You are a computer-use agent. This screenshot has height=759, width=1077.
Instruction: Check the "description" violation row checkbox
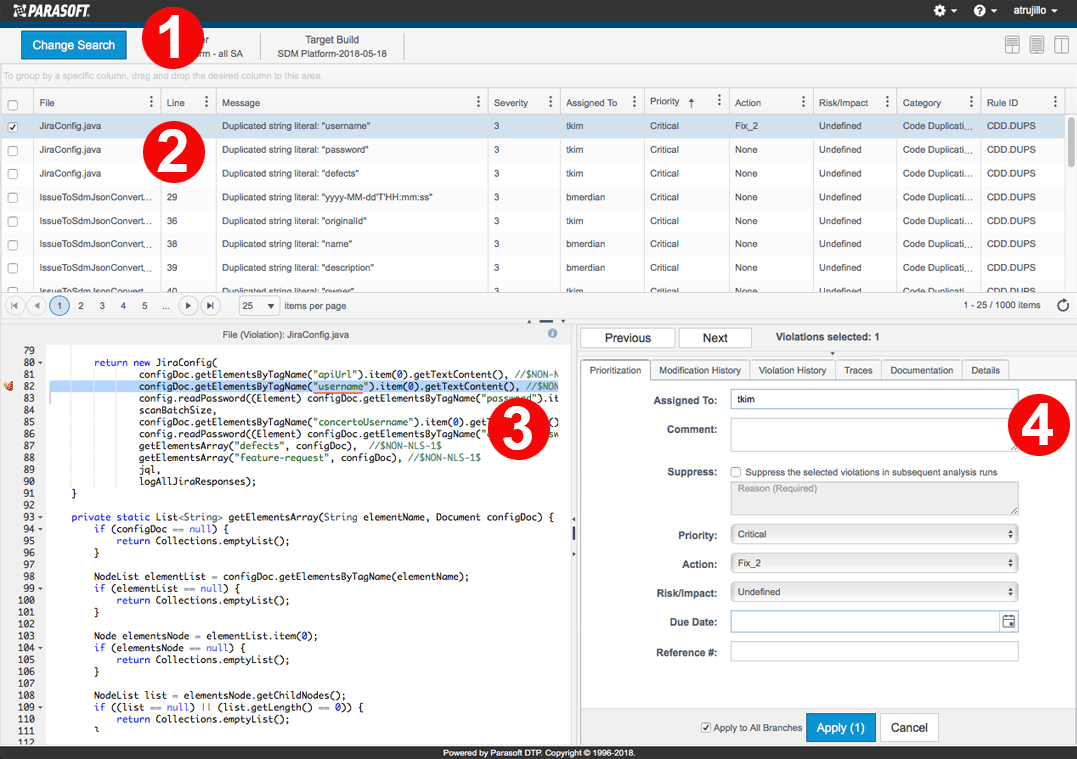(x=13, y=269)
